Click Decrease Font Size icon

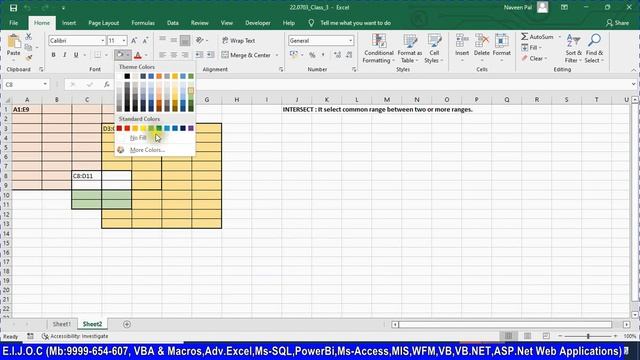tap(145, 40)
